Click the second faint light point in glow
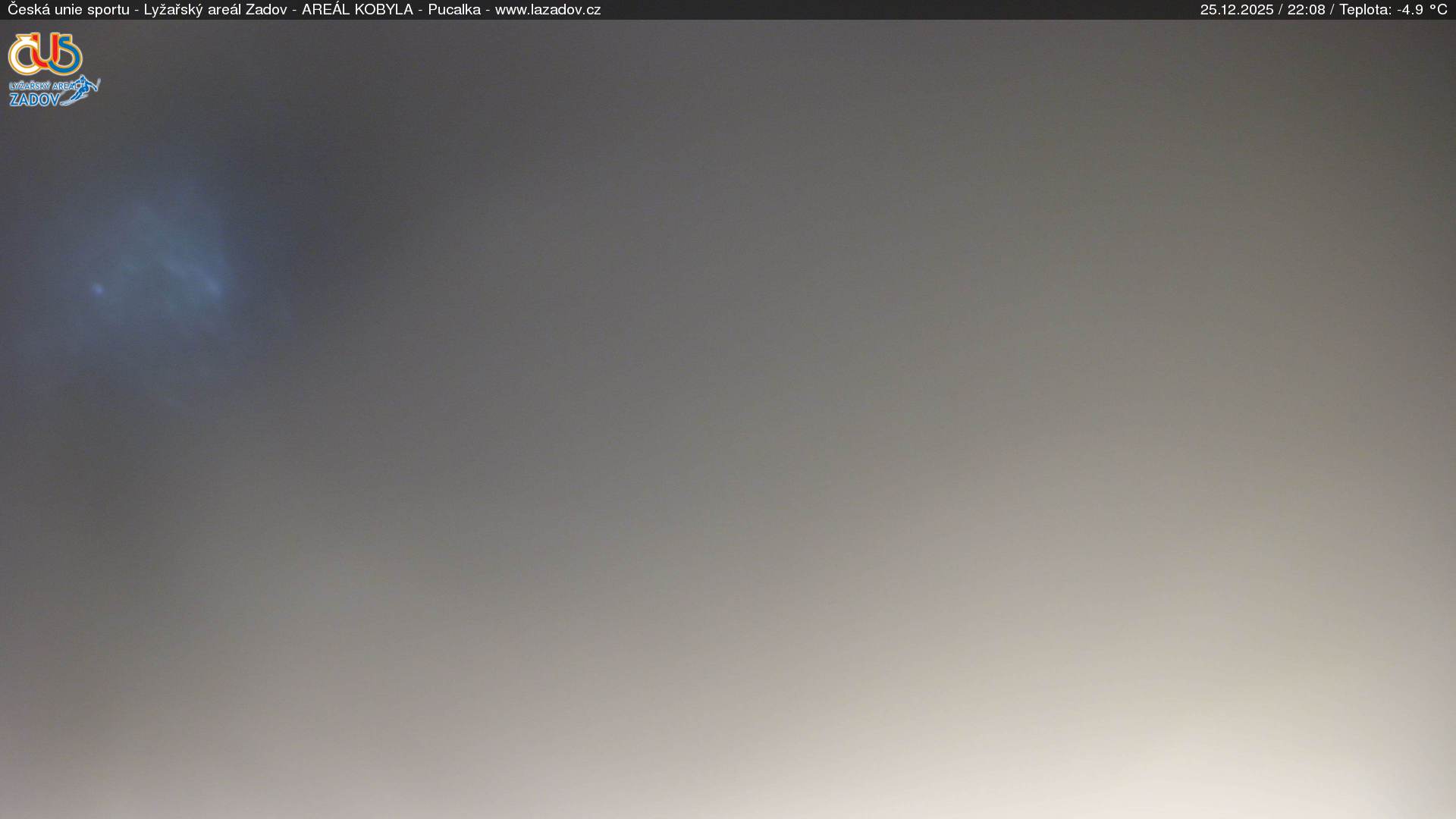Viewport: 1456px width, 819px height. 212,287
